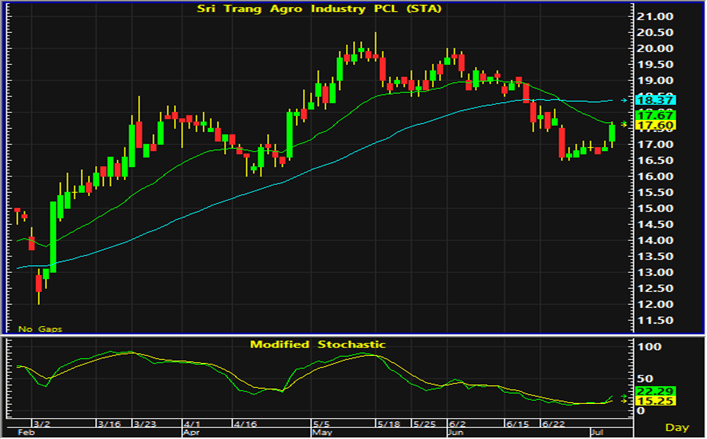The height and width of the screenshot is (439, 707).
Task: Click the 20.00 price axis label
Action: click(x=654, y=49)
